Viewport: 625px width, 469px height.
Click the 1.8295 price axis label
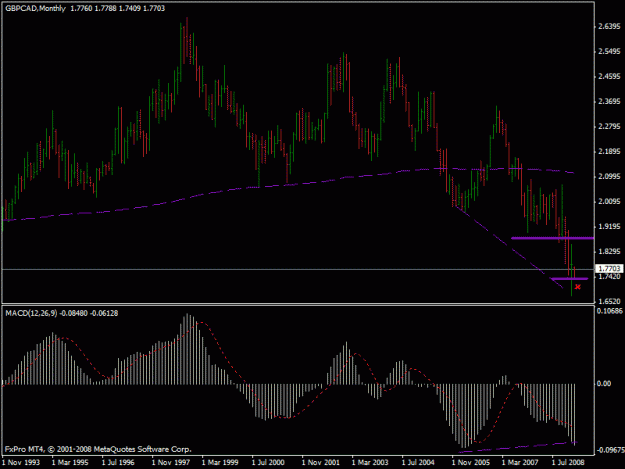[x=609, y=251]
